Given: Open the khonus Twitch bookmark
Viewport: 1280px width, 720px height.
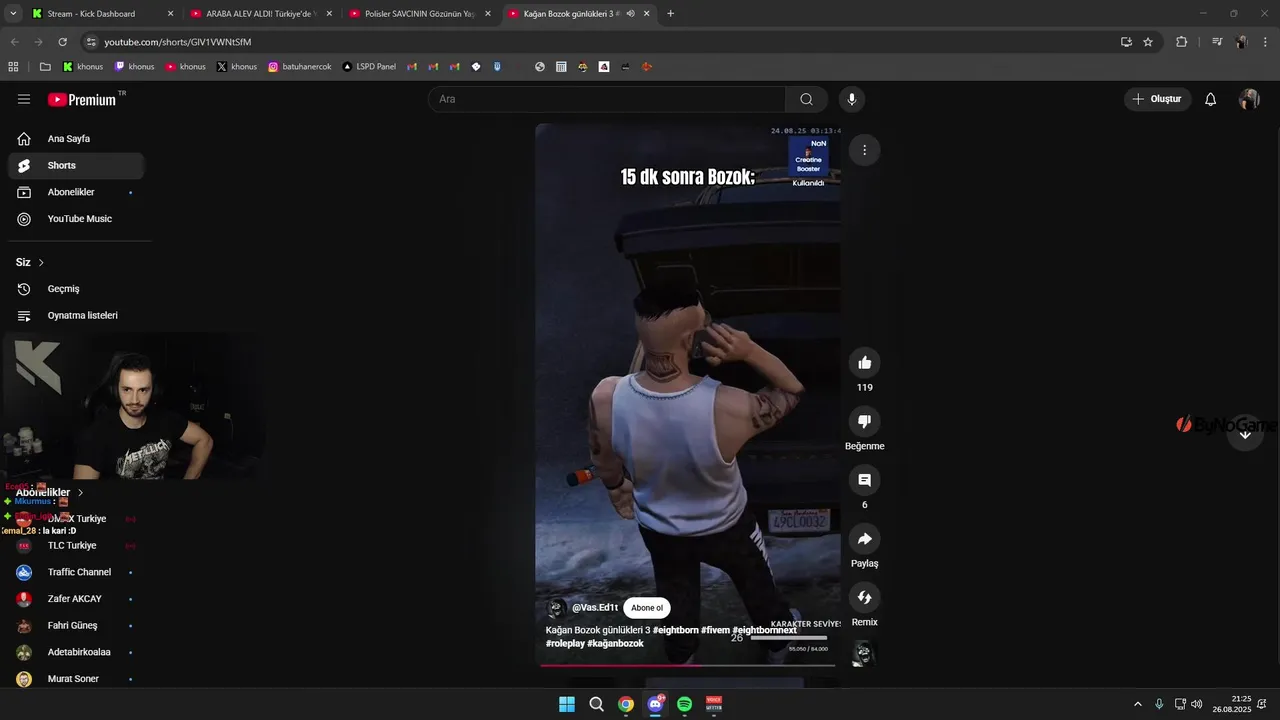Looking at the screenshot, I should click(x=135, y=67).
